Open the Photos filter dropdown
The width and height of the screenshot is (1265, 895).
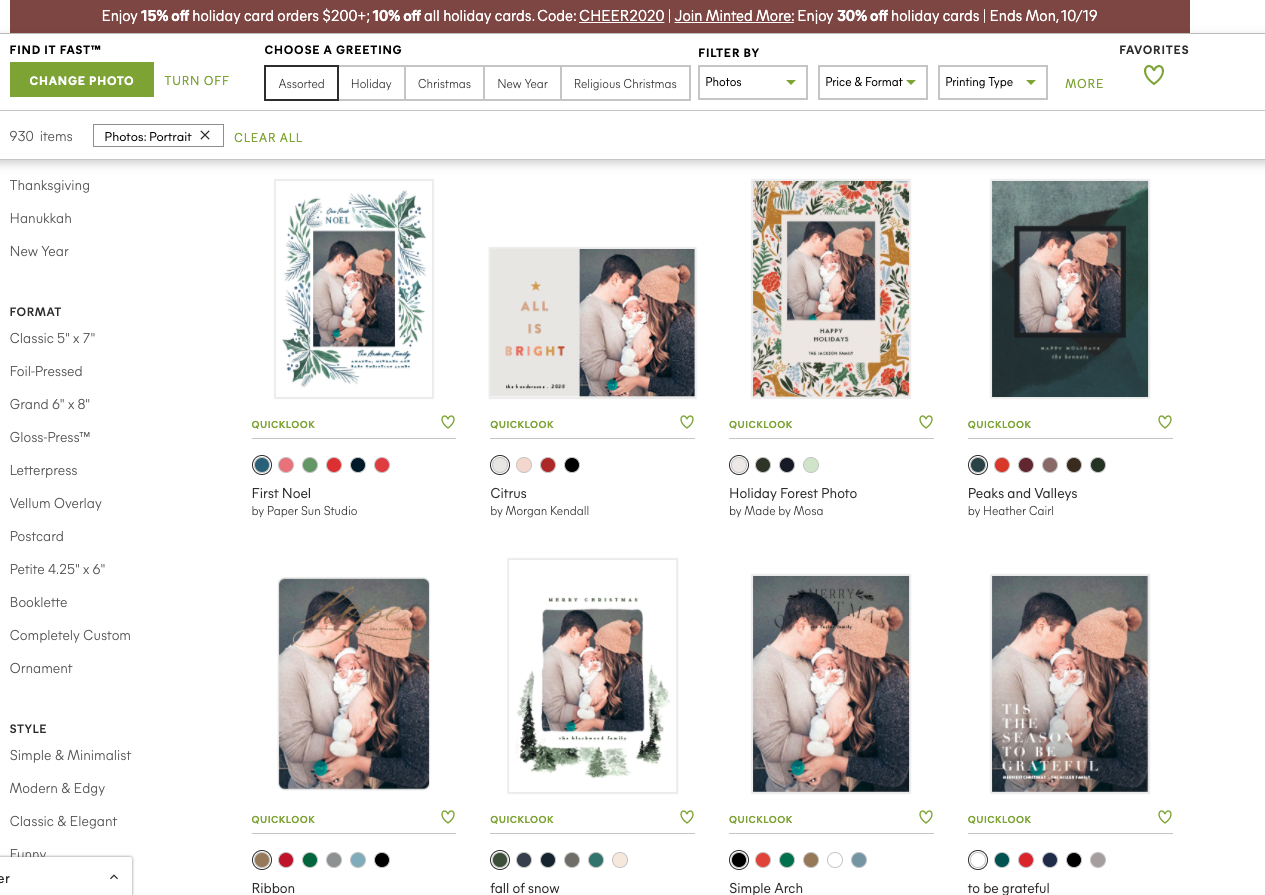pyautogui.click(x=752, y=83)
